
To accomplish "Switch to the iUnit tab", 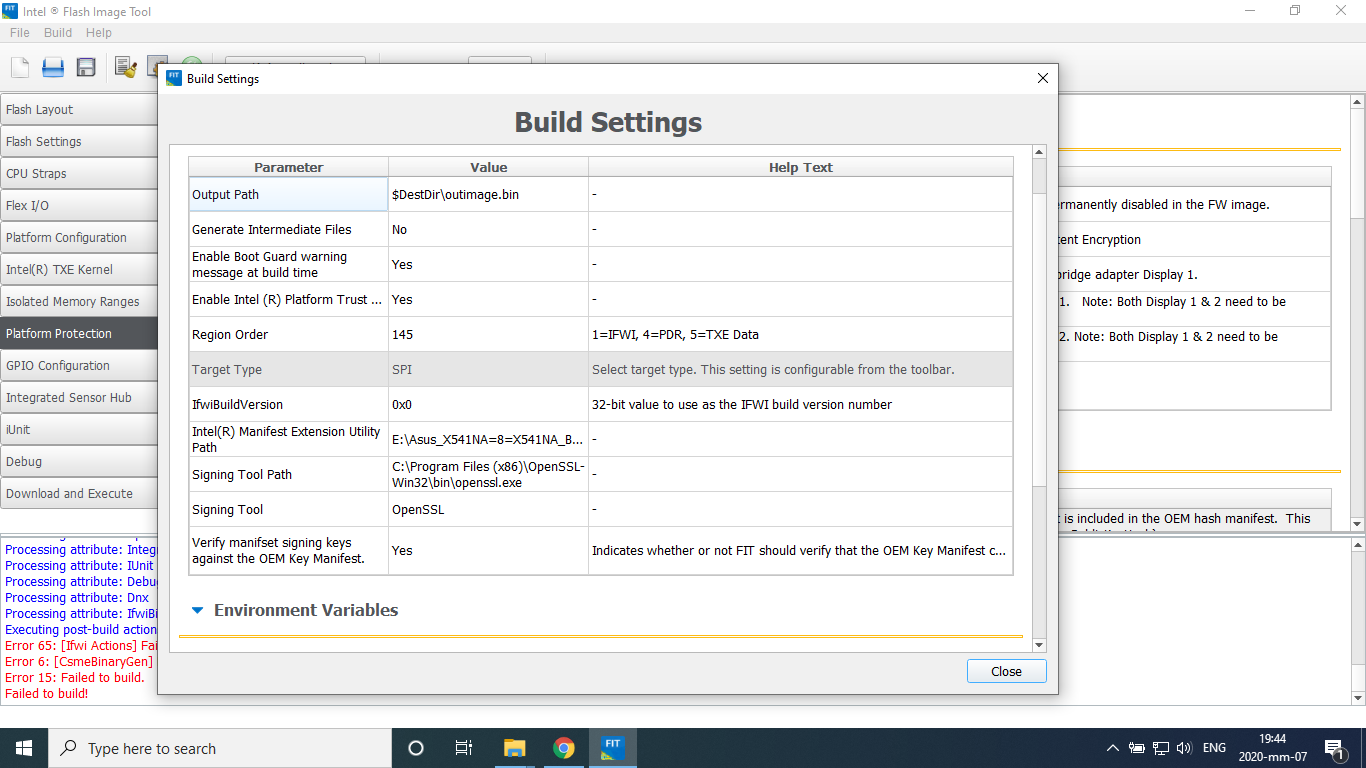I will click(x=79, y=429).
